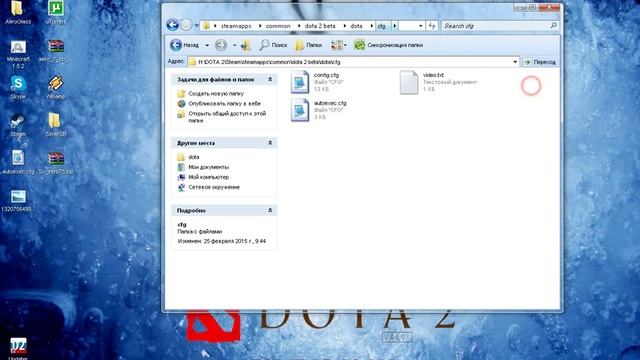This screenshot has width=640, height=360.
Task: Select the Steam desktop shortcut
Action: click(18, 125)
